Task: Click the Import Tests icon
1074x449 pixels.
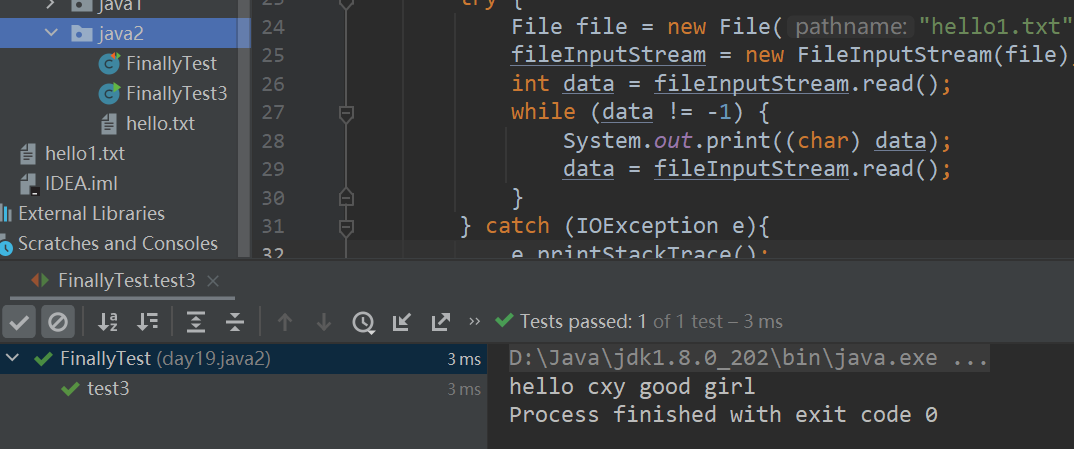Action: (x=402, y=321)
